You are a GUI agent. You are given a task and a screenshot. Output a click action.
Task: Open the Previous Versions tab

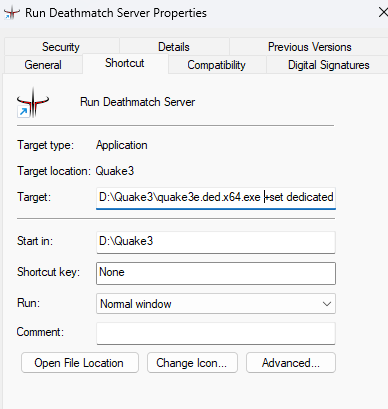(x=310, y=47)
